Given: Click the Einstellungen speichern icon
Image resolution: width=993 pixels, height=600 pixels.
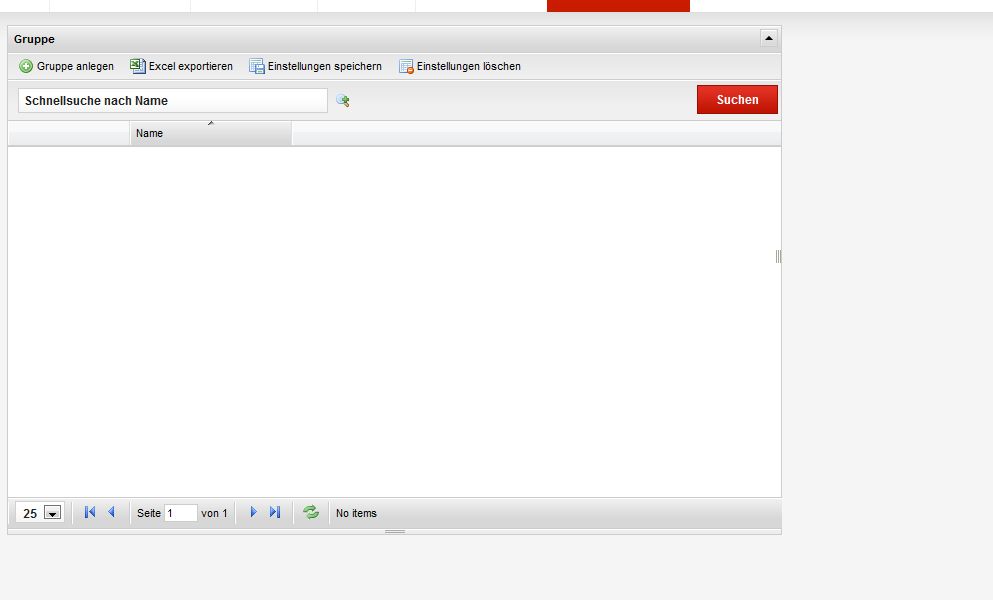Looking at the screenshot, I should pos(256,66).
